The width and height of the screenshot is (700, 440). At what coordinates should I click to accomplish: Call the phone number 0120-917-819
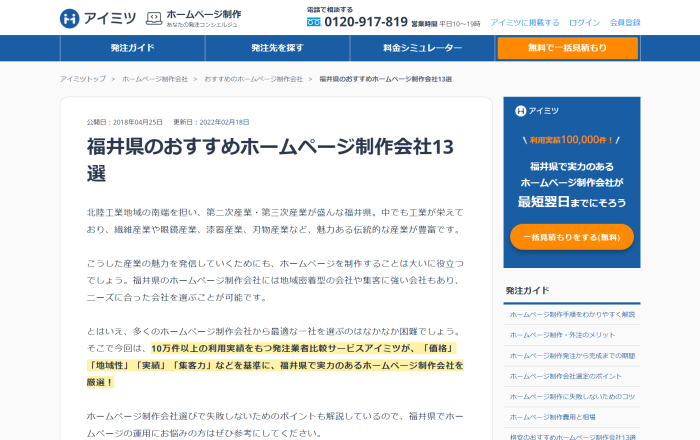[x=365, y=22]
